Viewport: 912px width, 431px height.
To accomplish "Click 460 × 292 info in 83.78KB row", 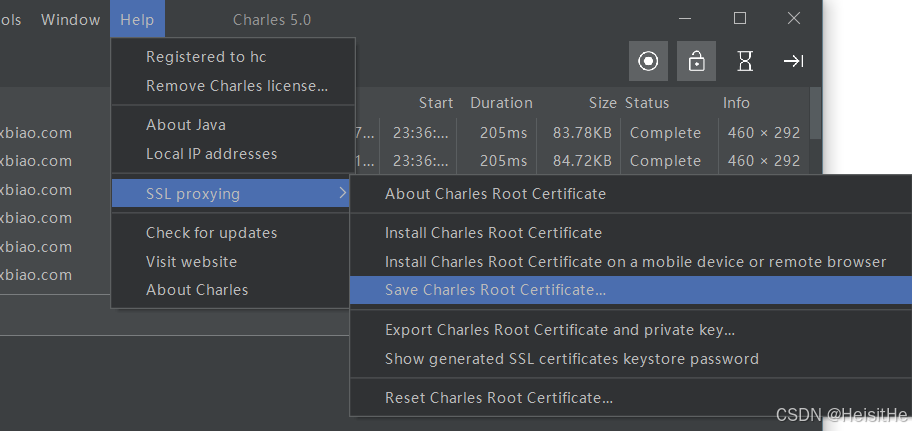I will [764, 133].
